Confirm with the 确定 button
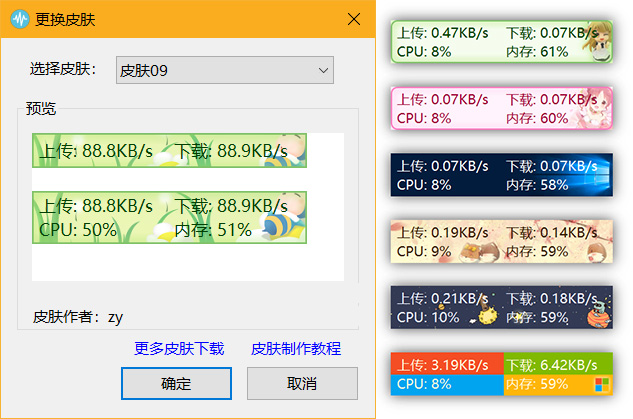This screenshot has width=633, height=419. click(x=176, y=383)
